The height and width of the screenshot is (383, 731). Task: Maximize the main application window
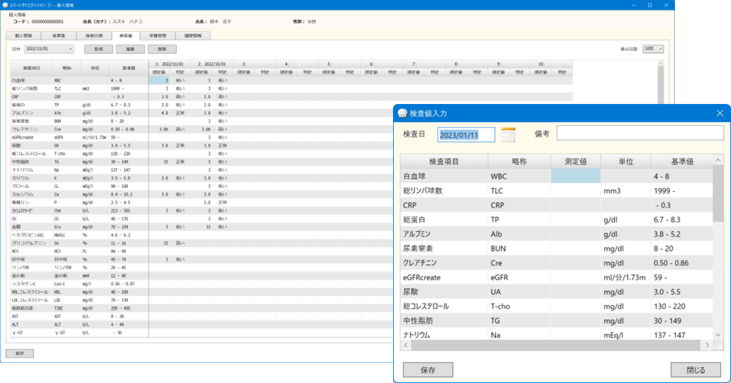[x=650, y=5]
